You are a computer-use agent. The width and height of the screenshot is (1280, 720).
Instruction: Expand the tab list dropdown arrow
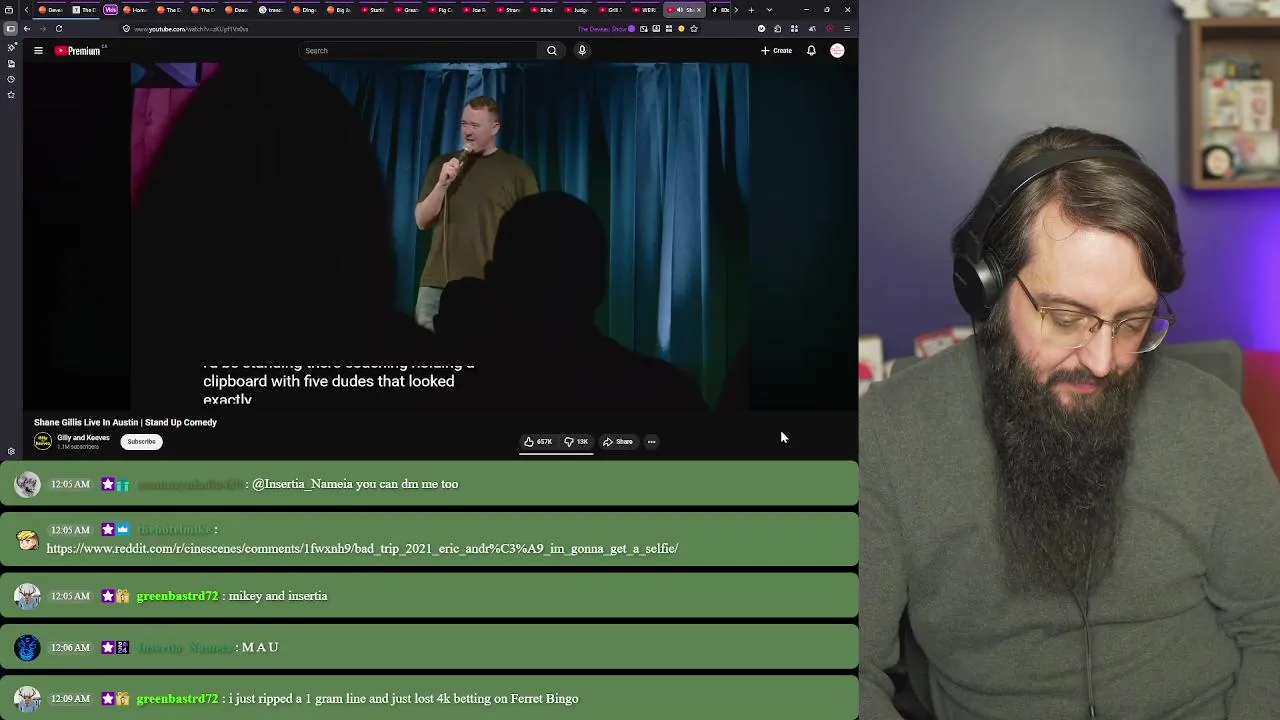coord(769,10)
